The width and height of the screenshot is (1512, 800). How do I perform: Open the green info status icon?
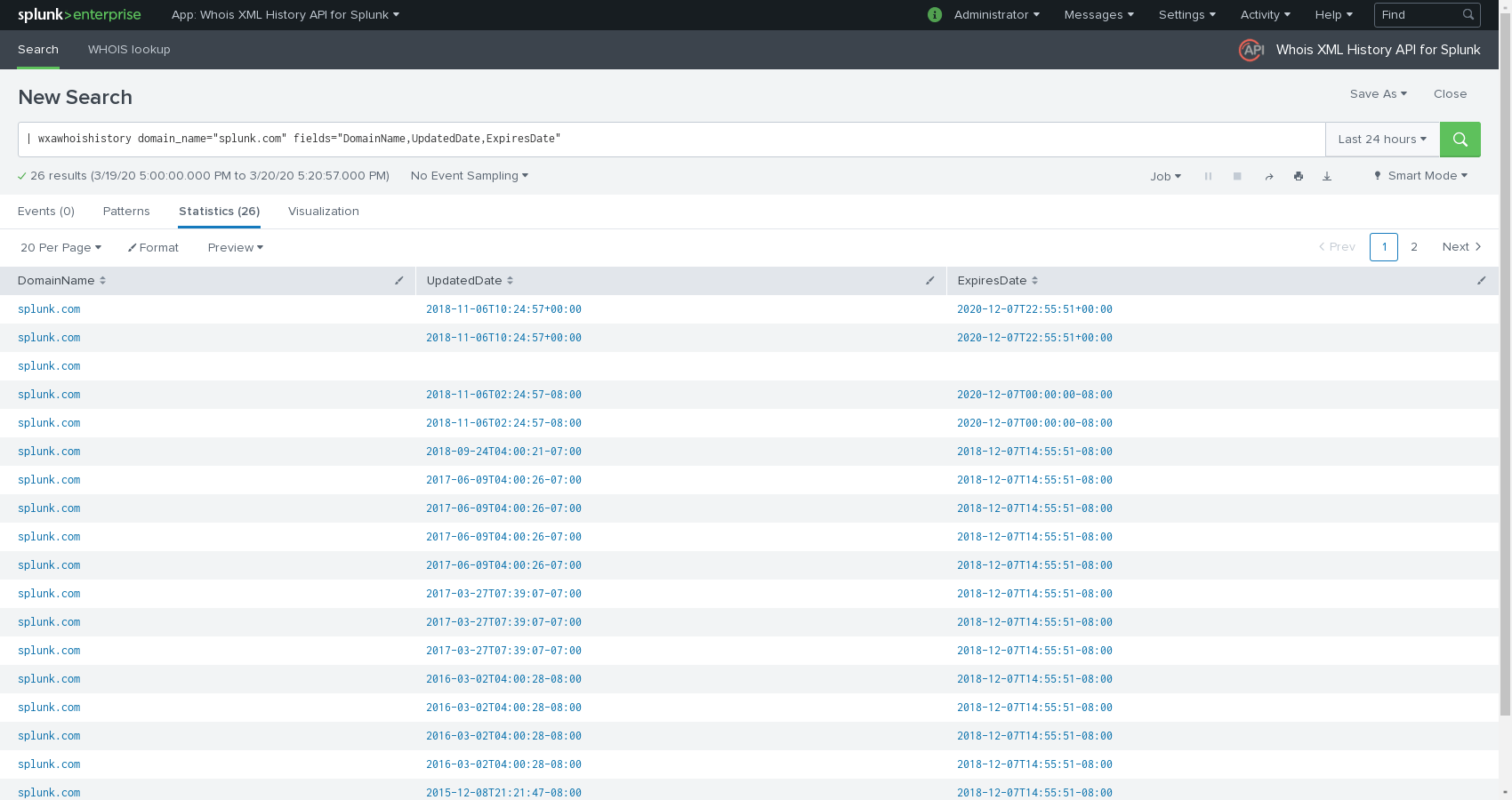click(935, 15)
